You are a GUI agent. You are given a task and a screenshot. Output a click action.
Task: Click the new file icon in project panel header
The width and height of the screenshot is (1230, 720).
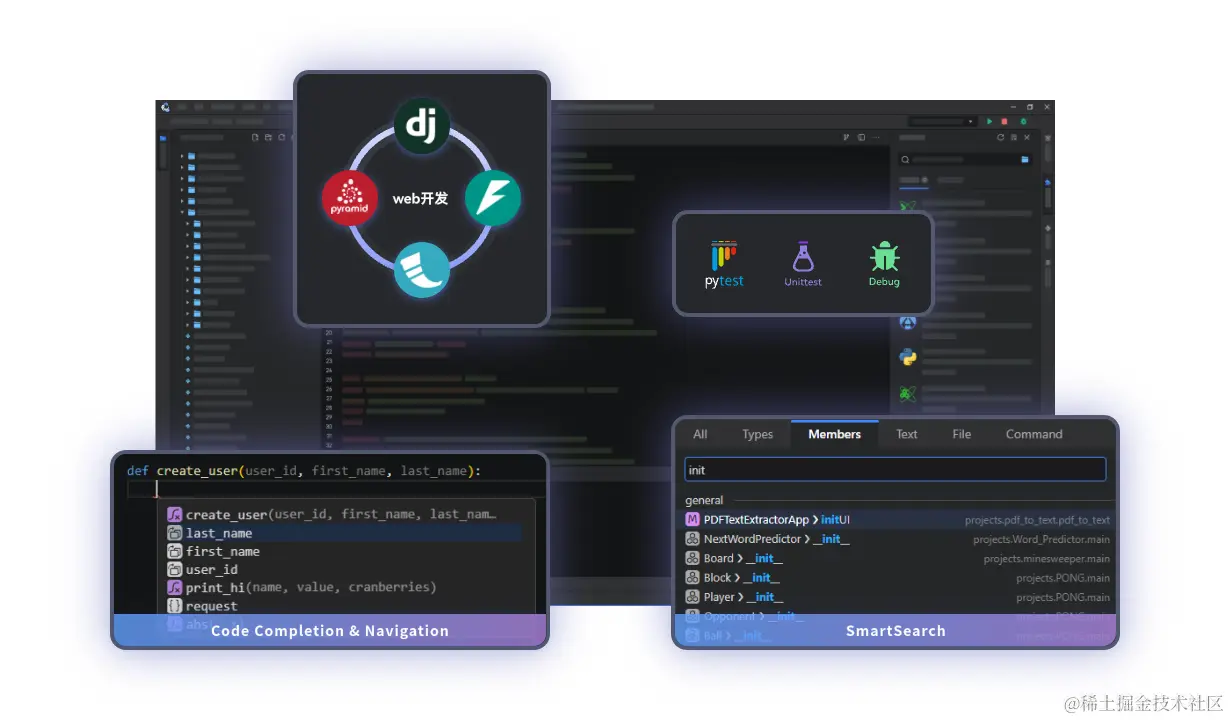[255, 137]
